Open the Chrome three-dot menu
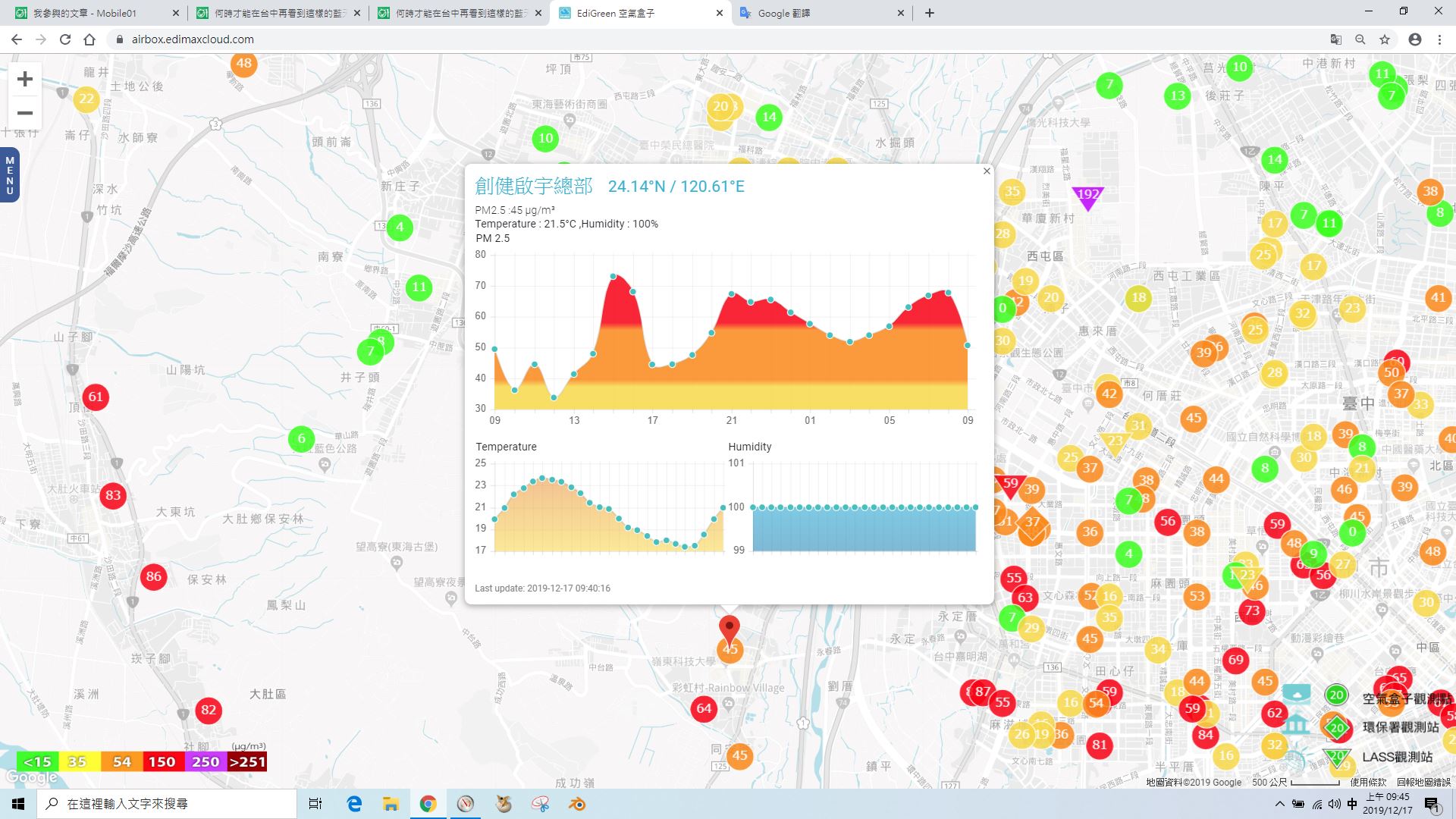The width and height of the screenshot is (1456, 819). click(1439, 39)
